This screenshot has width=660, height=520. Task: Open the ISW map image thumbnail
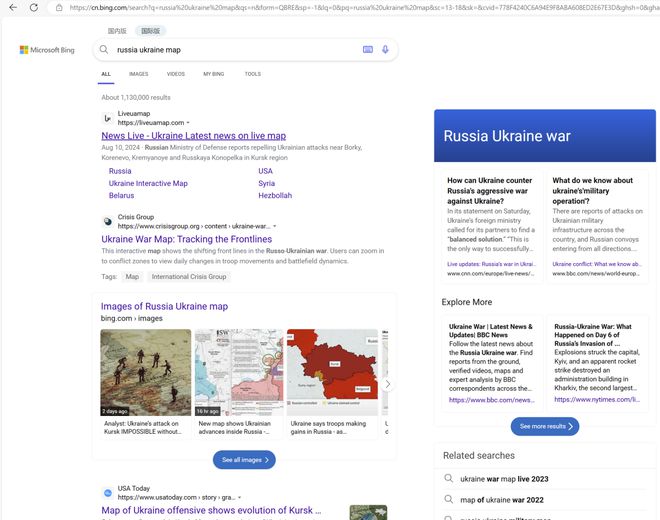tap(239, 372)
